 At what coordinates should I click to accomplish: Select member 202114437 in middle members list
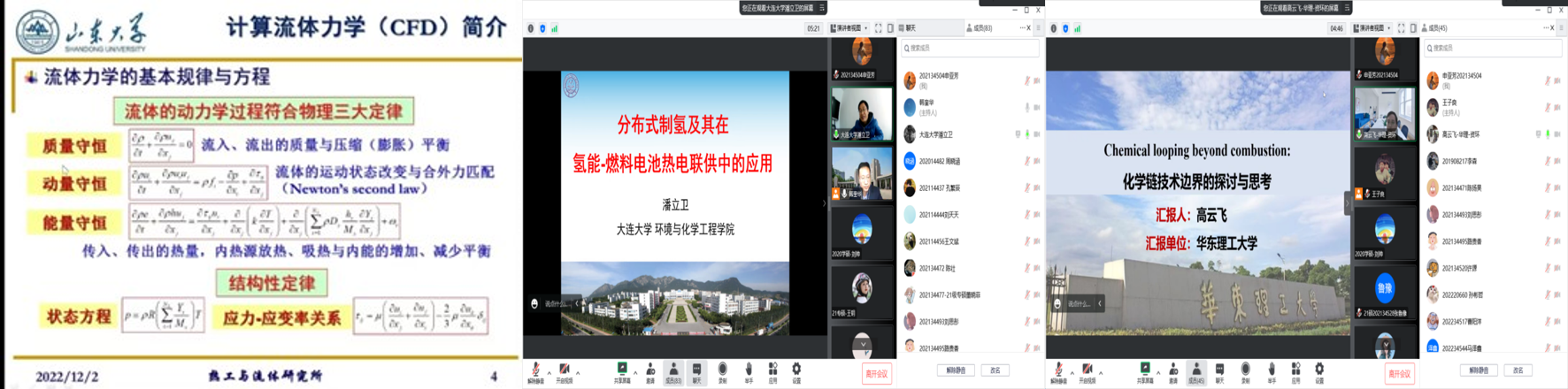tap(969, 187)
